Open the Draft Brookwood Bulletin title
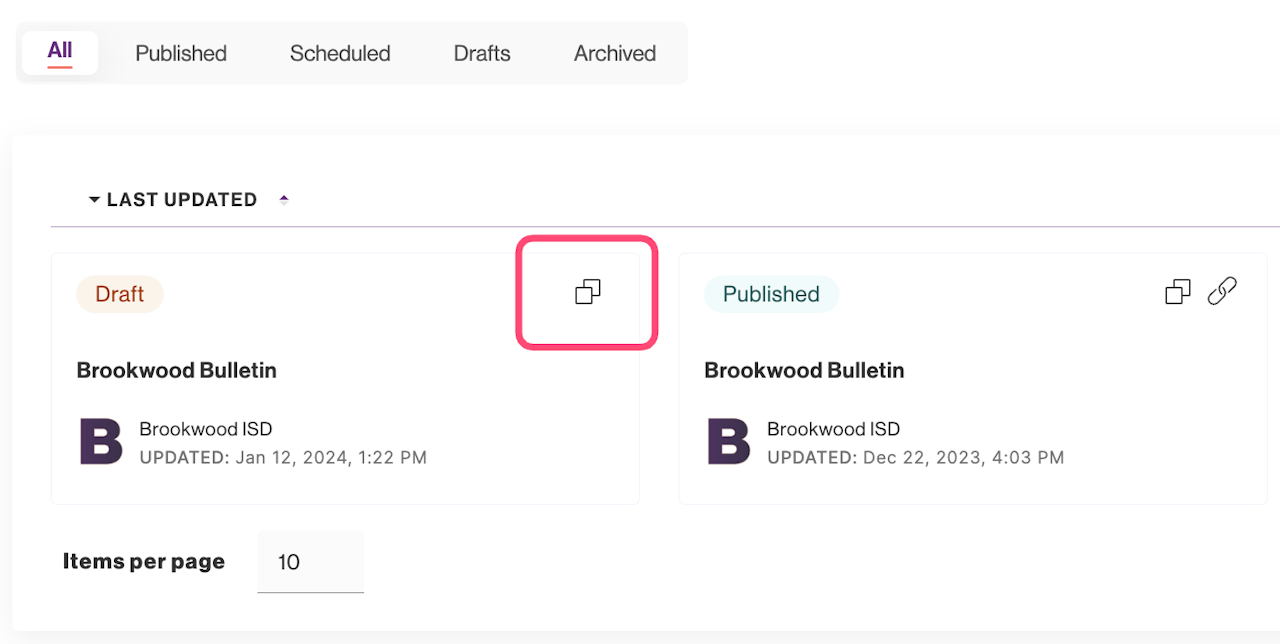Image resolution: width=1280 pixels, height=644 pixels. pos(177,370)
